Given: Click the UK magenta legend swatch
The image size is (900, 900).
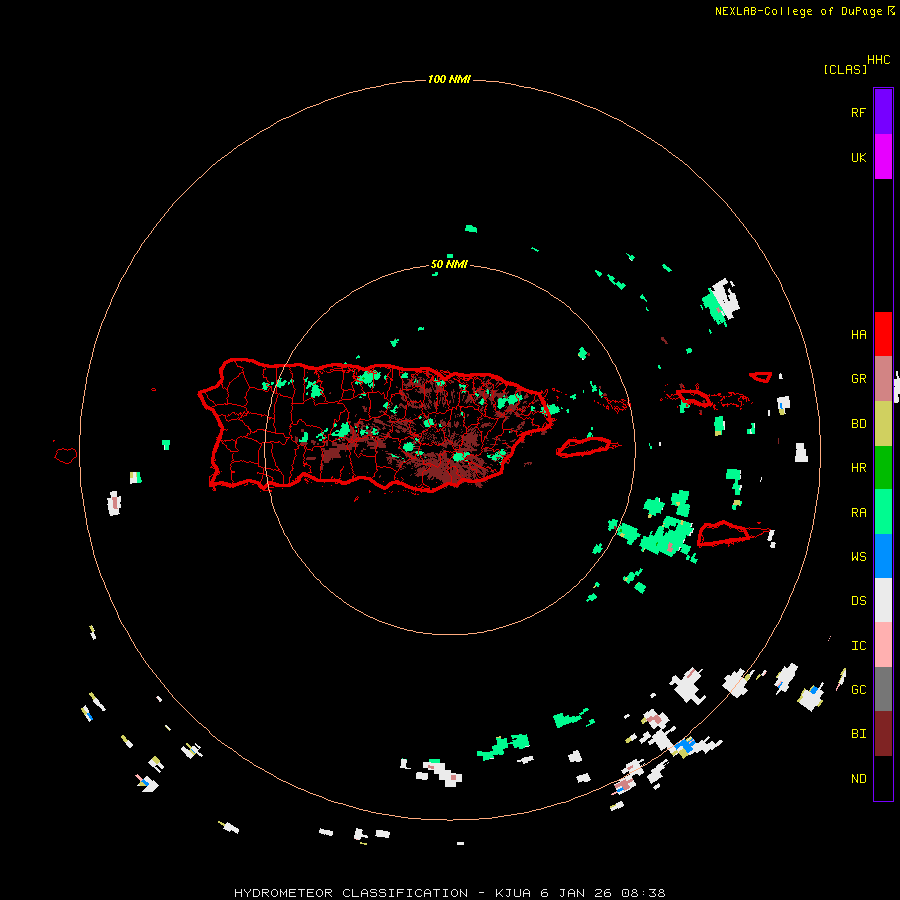Looking at the screenshot, I should click(x=883, y=157).
